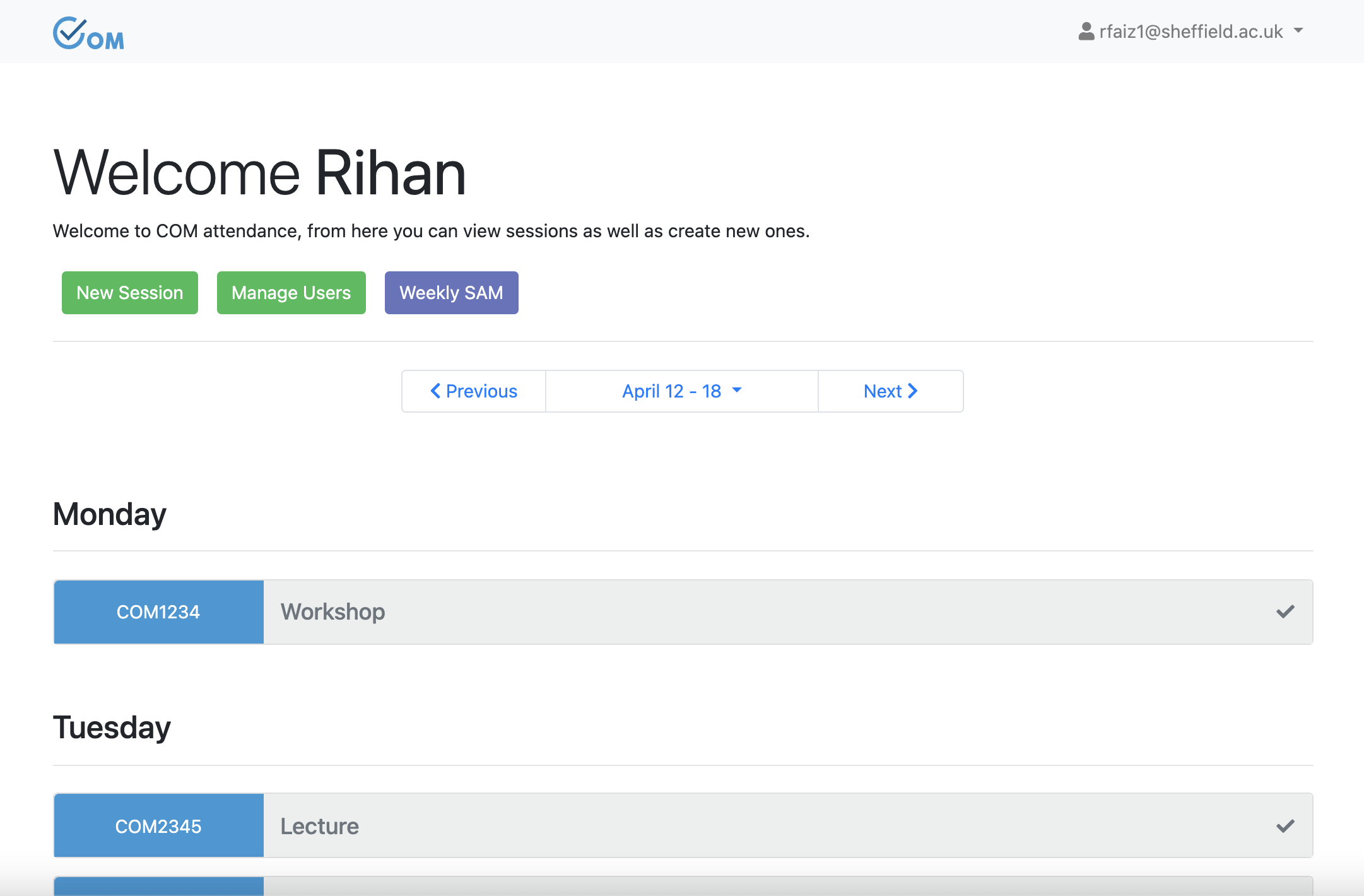Open the Tuesday Lecture session row
This screenshot has height=896, width=1364.
pyautogui.click(x=757, y=826)
